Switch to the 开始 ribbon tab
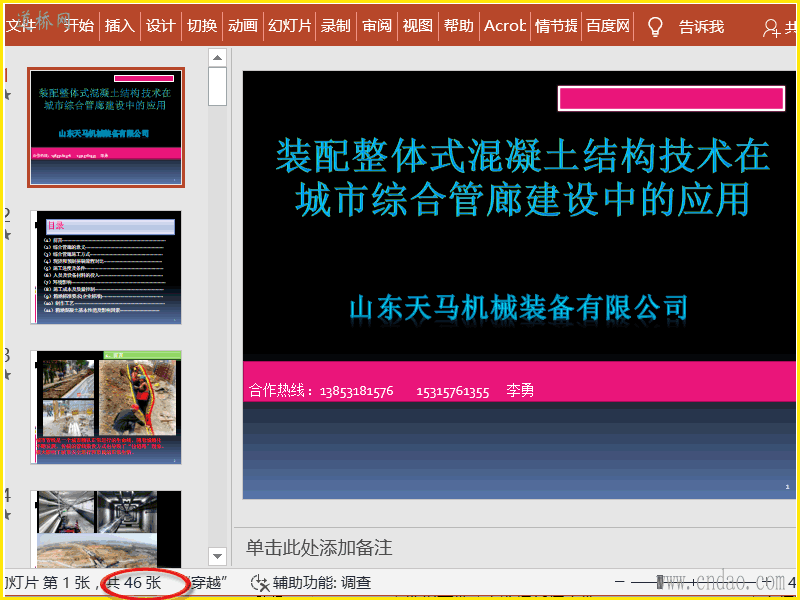Image resolution: width=800 pixels, height=600 pixels. [x=79, y=26]
